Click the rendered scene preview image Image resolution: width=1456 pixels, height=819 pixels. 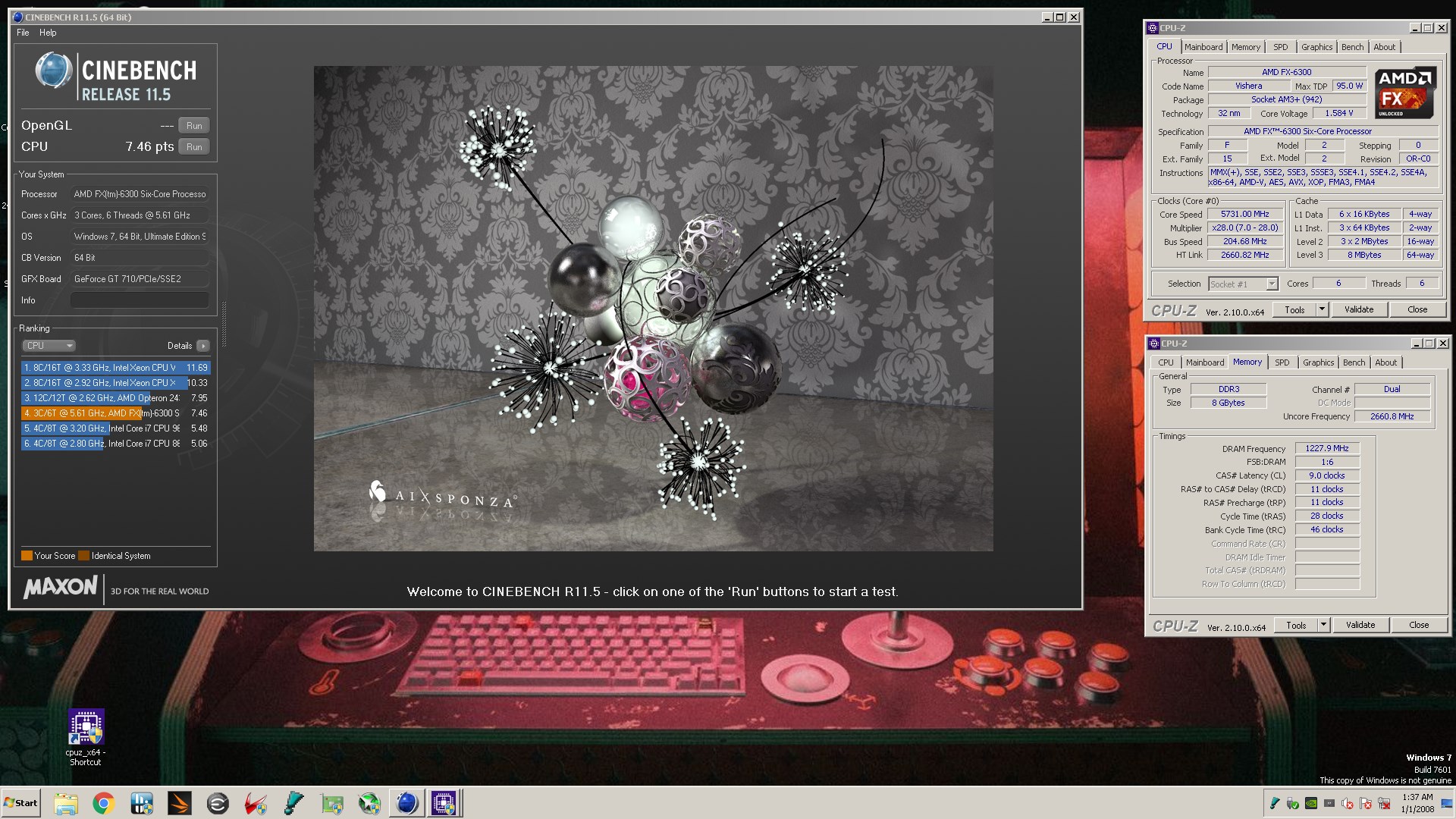[x=653, y=309]
